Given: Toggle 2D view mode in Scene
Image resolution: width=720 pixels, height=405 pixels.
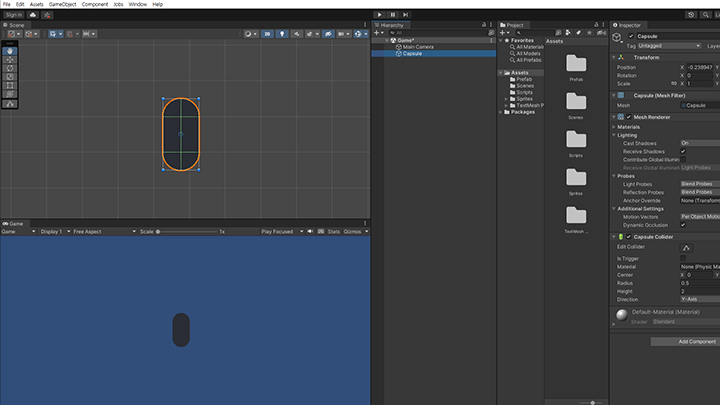Looking at the screenshot, I should 268,34.
